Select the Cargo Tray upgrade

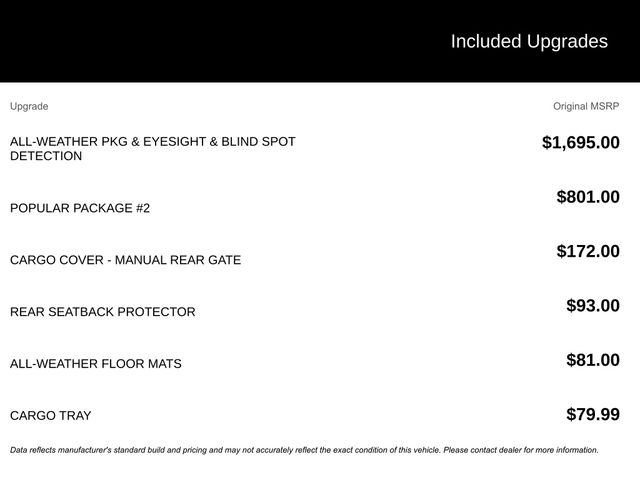50,416
